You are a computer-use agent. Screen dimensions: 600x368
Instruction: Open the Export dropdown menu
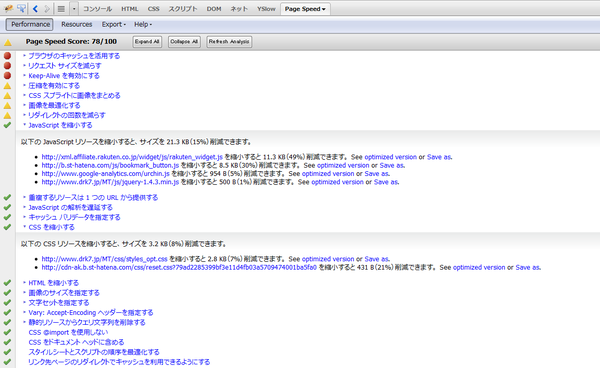click(x=113, y=24)
